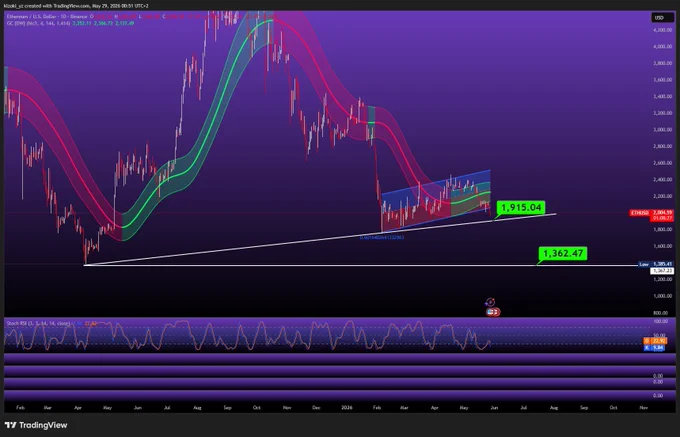Open the purple circular event icon above flags
The image size is (680, 437).
pos(490,302)
